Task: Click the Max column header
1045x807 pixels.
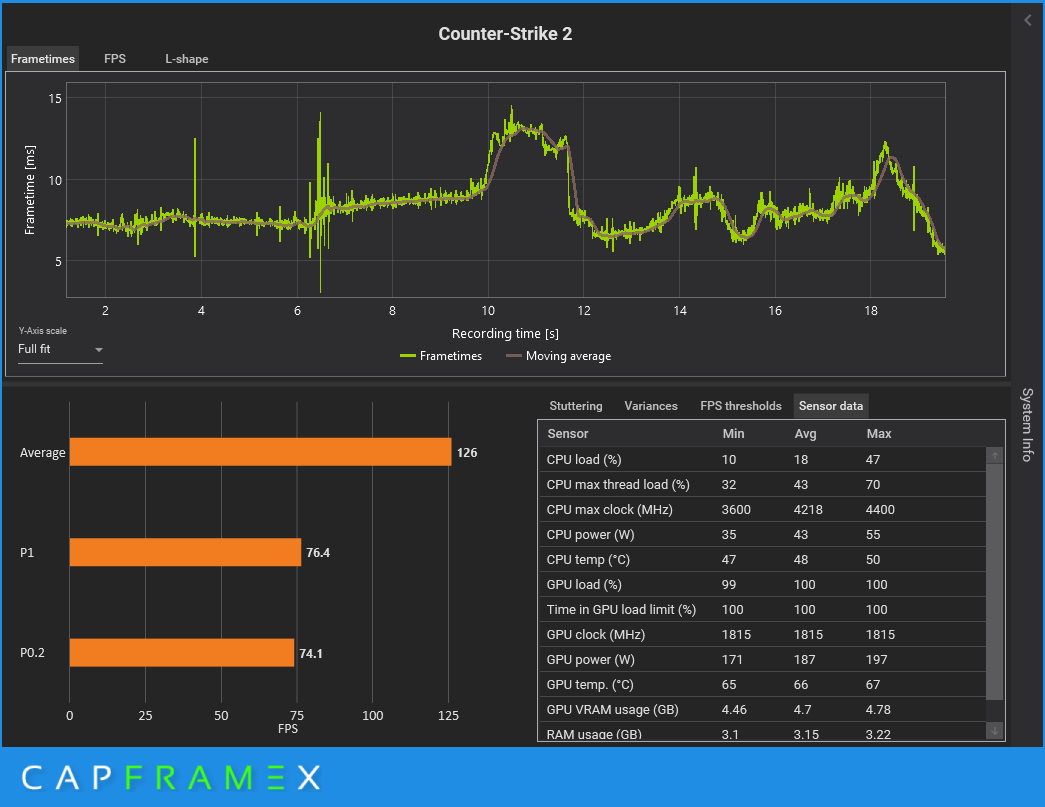Action: click(878, 434)
